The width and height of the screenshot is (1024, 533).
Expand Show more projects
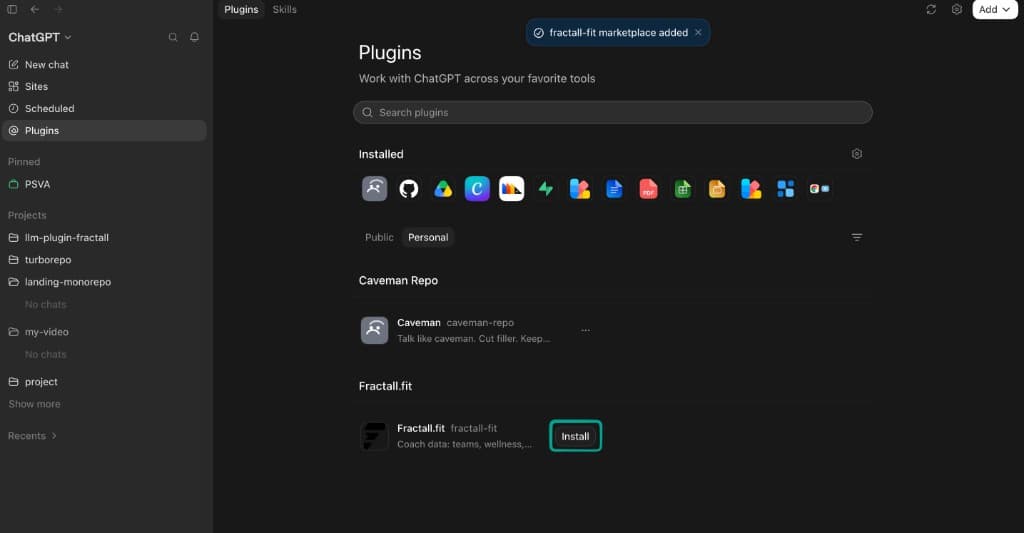pyautogui.click(x=35, y=404)
